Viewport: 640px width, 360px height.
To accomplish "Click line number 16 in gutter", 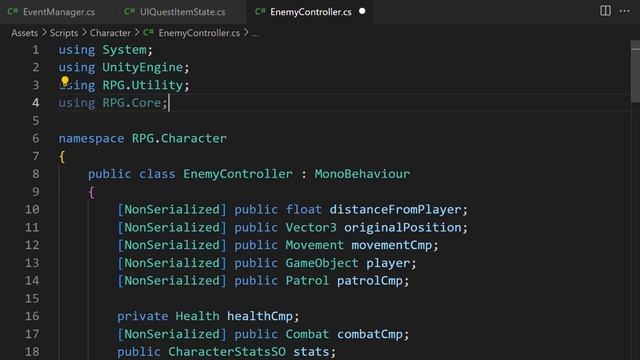I will click(x=32, y=316).
